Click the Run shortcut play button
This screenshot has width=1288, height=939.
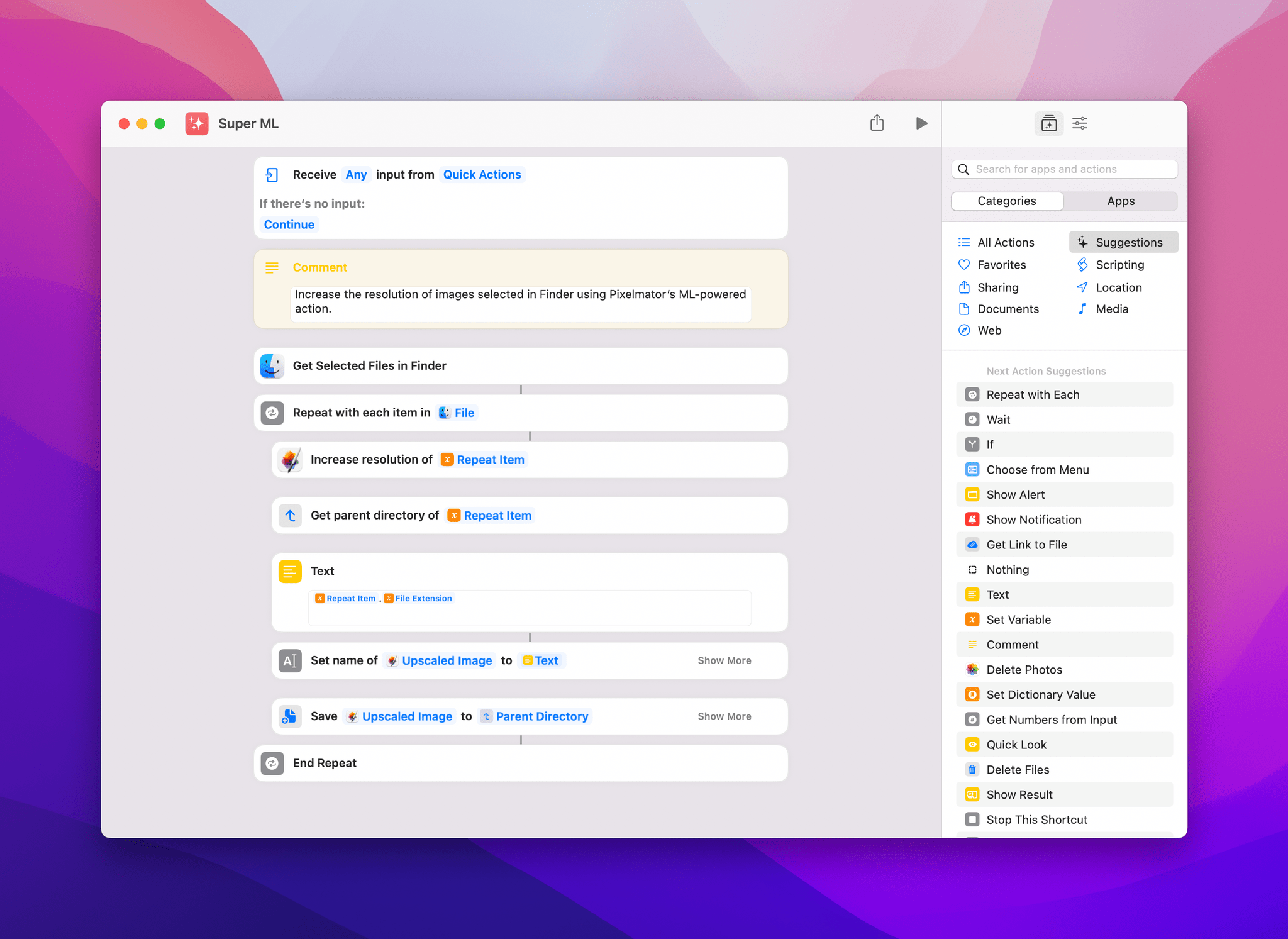[x=921, y=123]
